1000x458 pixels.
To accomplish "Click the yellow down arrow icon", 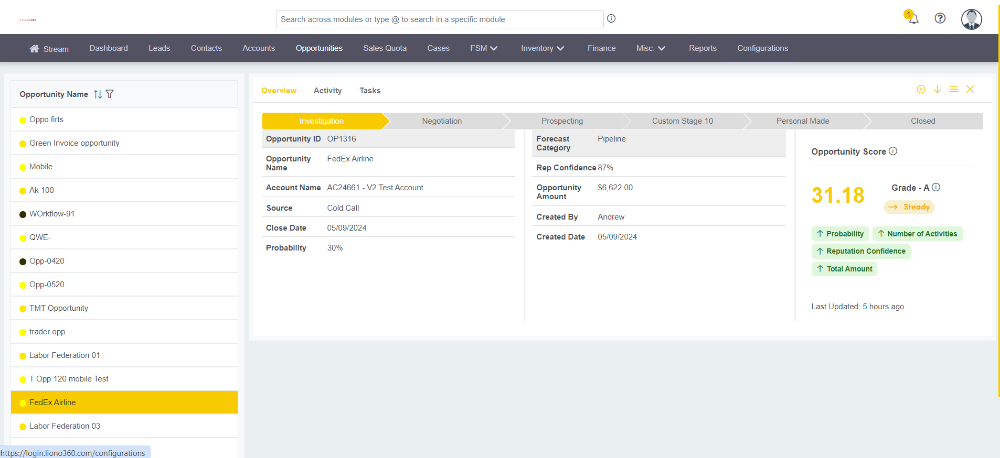I will point(937,90).
